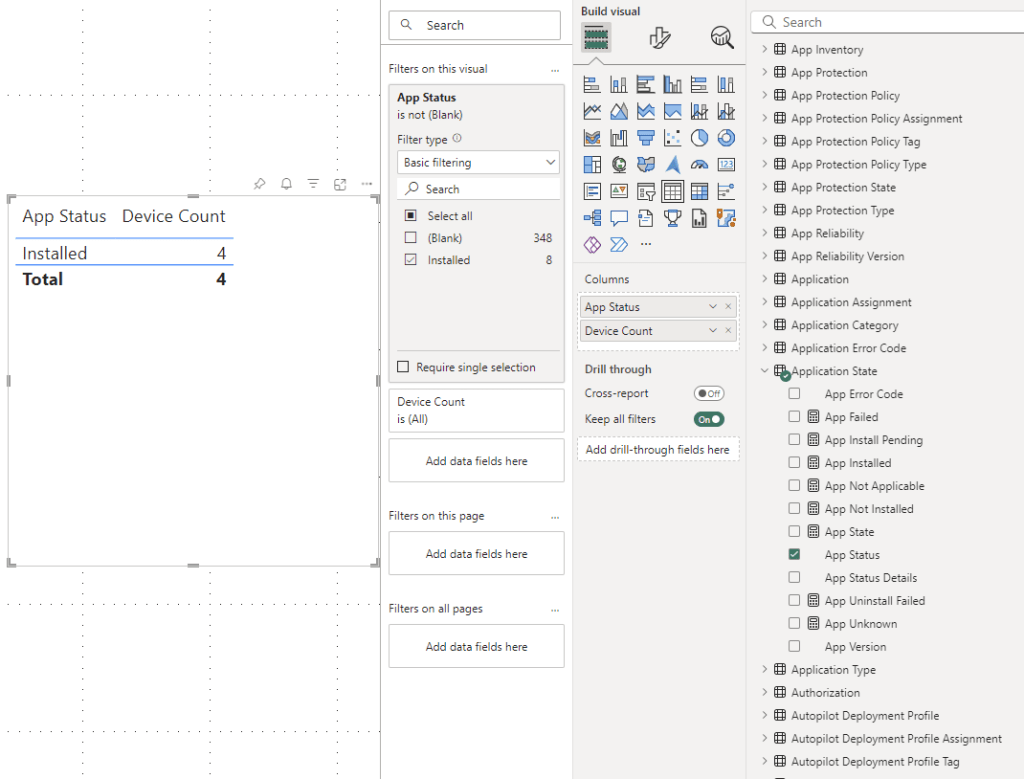This screenshot has width=1024, height=779.
Task: Select the pie chart visual
Action: [699, 138]
